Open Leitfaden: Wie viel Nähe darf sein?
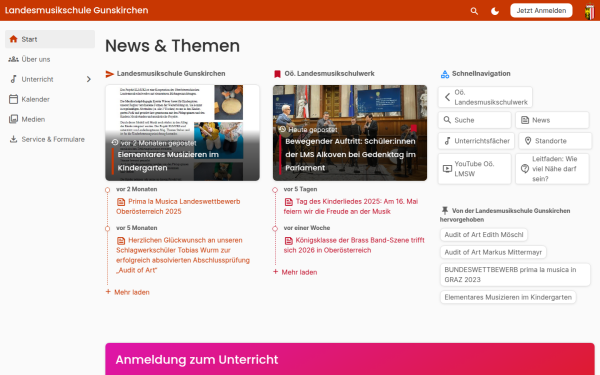Screen dimensions: 600x375 point(552,169)
